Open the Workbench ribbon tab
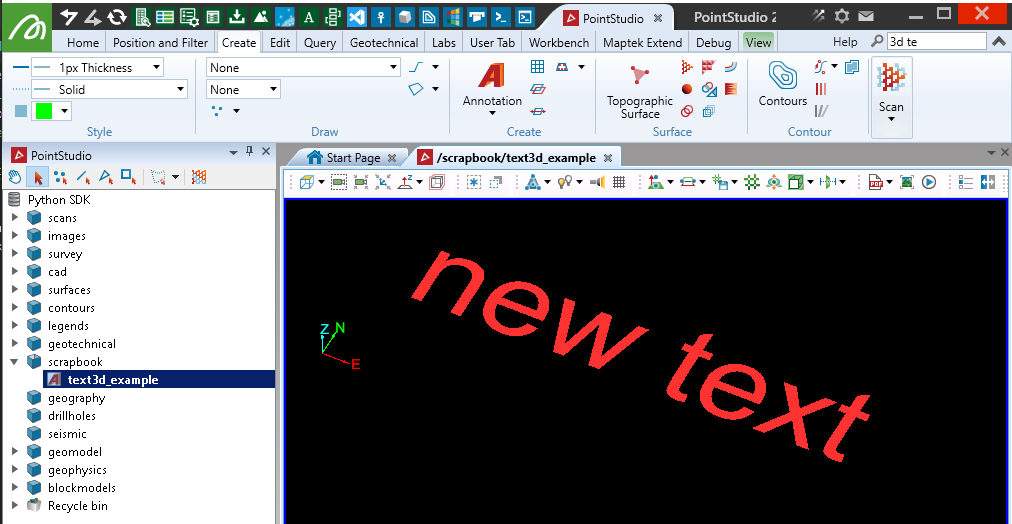The width and height of the screenshot is (1012, 524). pyautogui.click(x=559, y=43)
